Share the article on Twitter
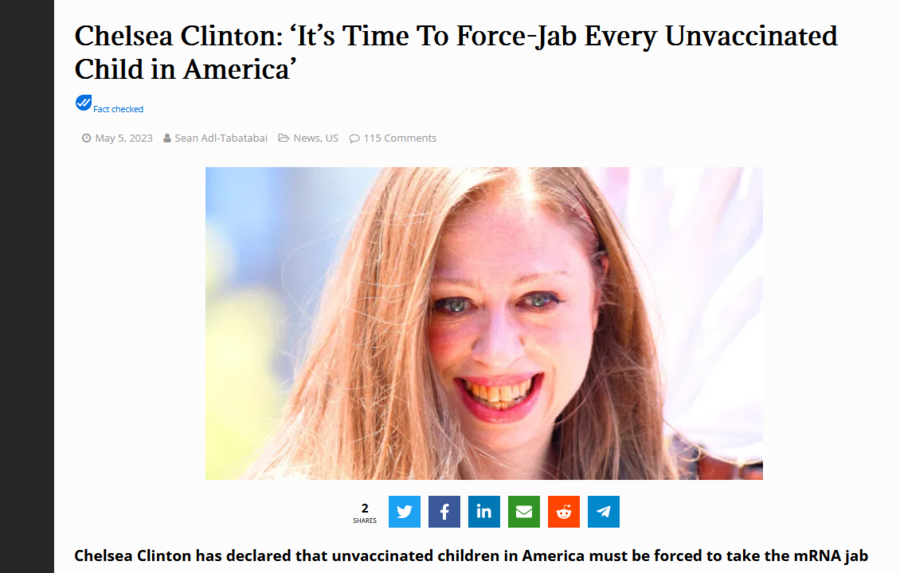 (404, 511)
